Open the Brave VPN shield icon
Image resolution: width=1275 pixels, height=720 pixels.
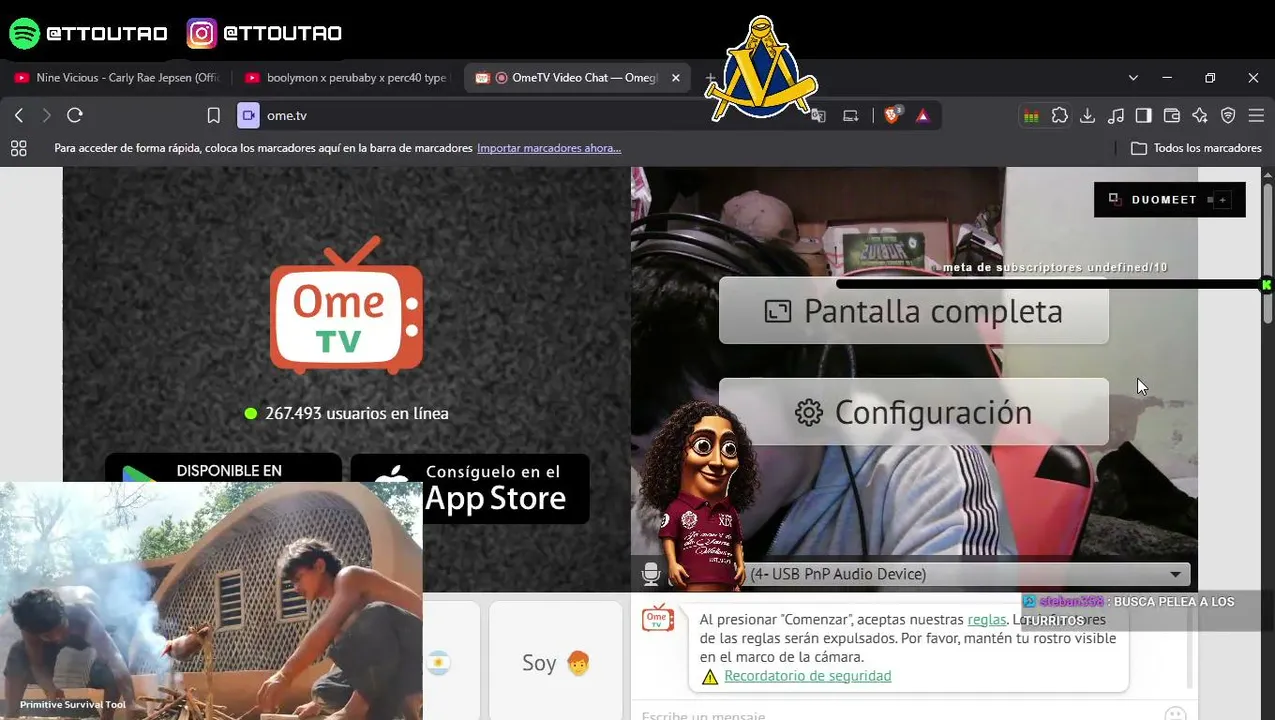tap(1228, 116)
